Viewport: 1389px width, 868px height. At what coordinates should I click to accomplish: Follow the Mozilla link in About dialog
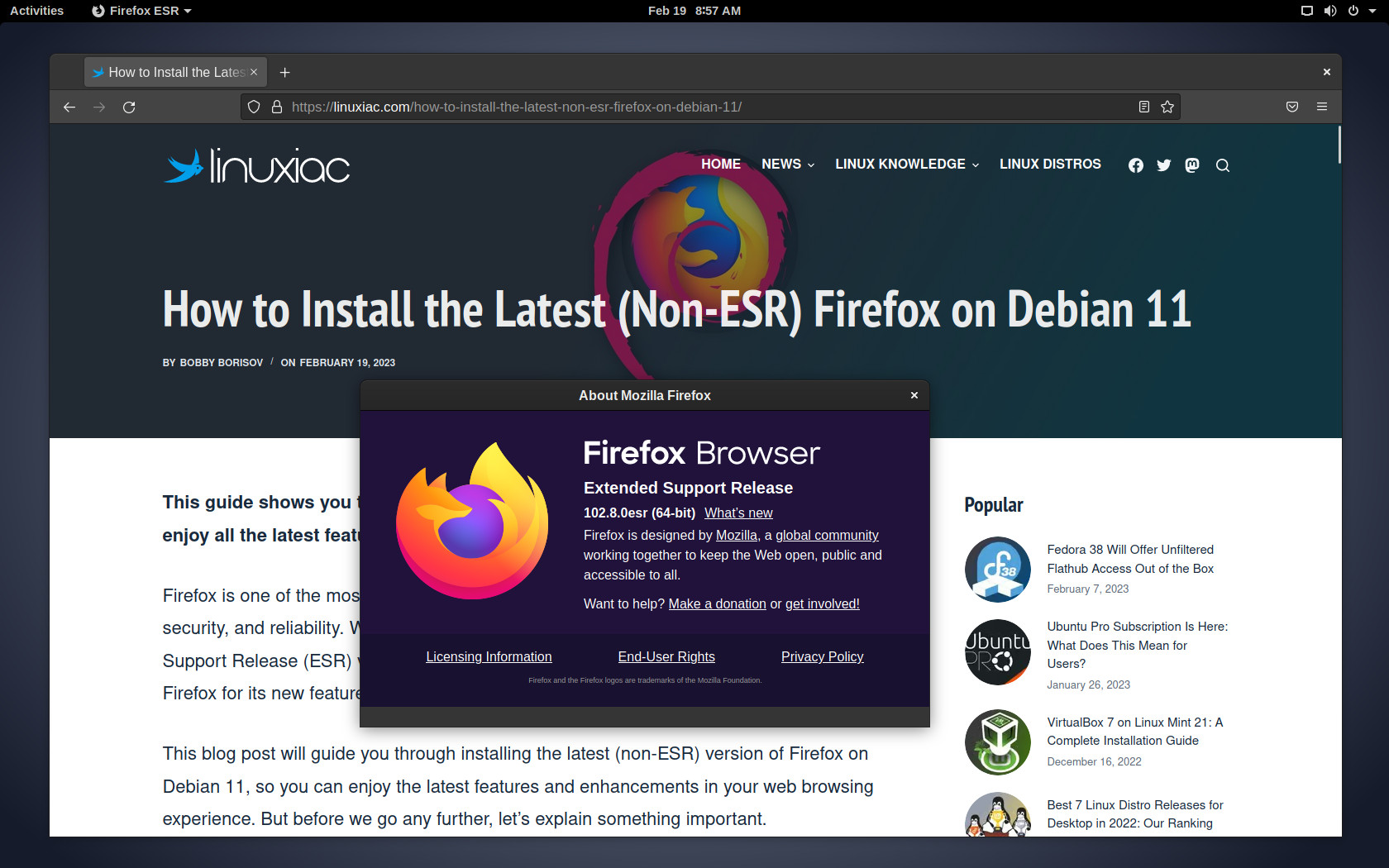click(x=737, y=535)
